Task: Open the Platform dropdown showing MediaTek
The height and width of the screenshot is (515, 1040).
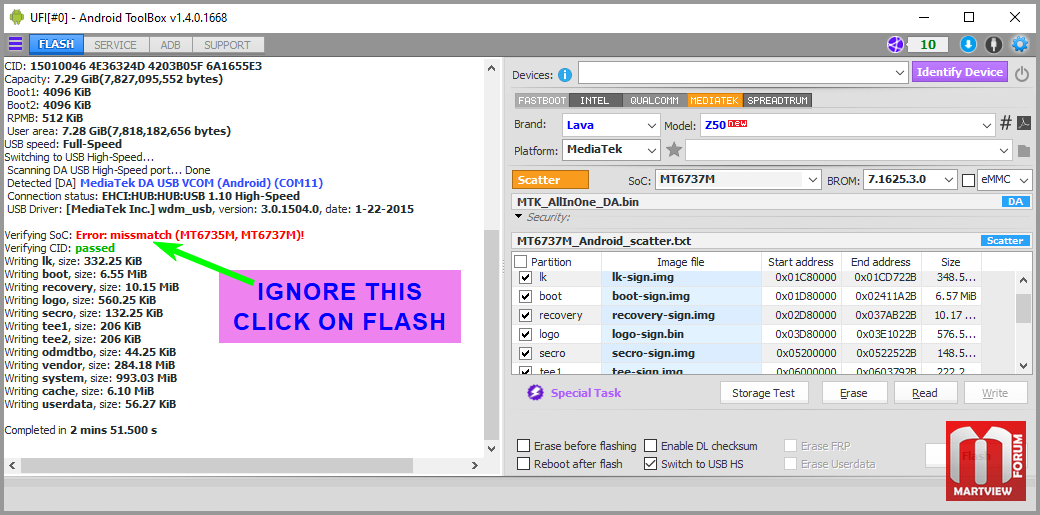Action: coord(611,150)
